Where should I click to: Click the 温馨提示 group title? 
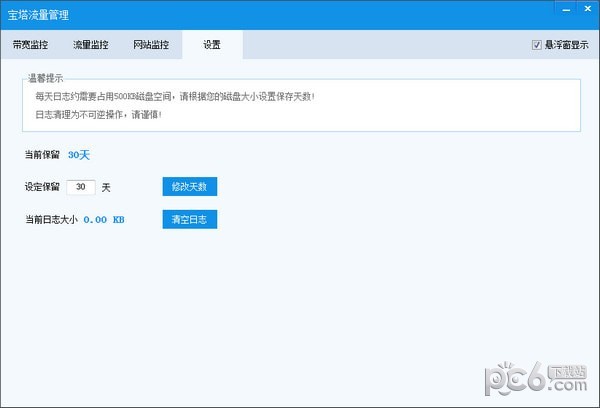coord(45,78)
